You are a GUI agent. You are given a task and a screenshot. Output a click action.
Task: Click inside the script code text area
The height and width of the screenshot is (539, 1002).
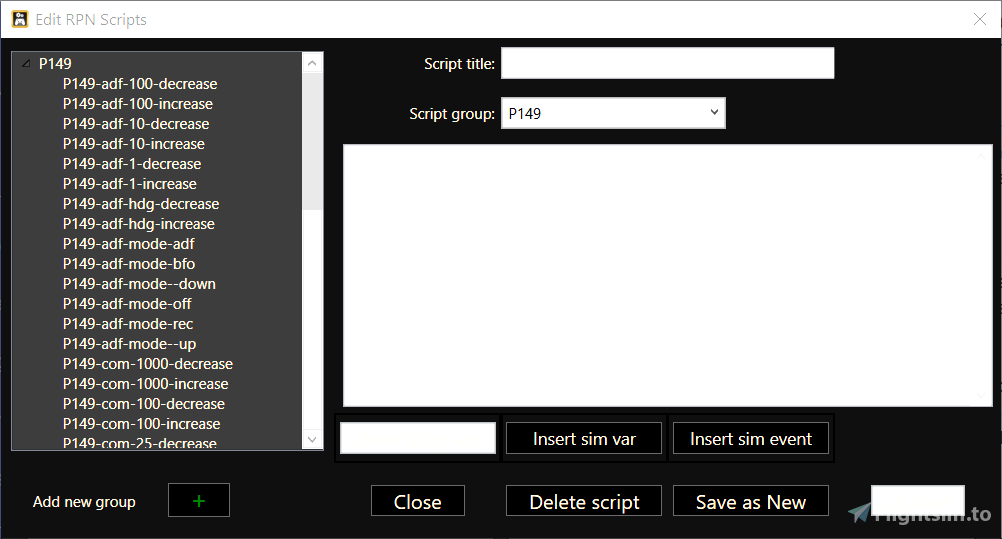(x=667, y=275)
